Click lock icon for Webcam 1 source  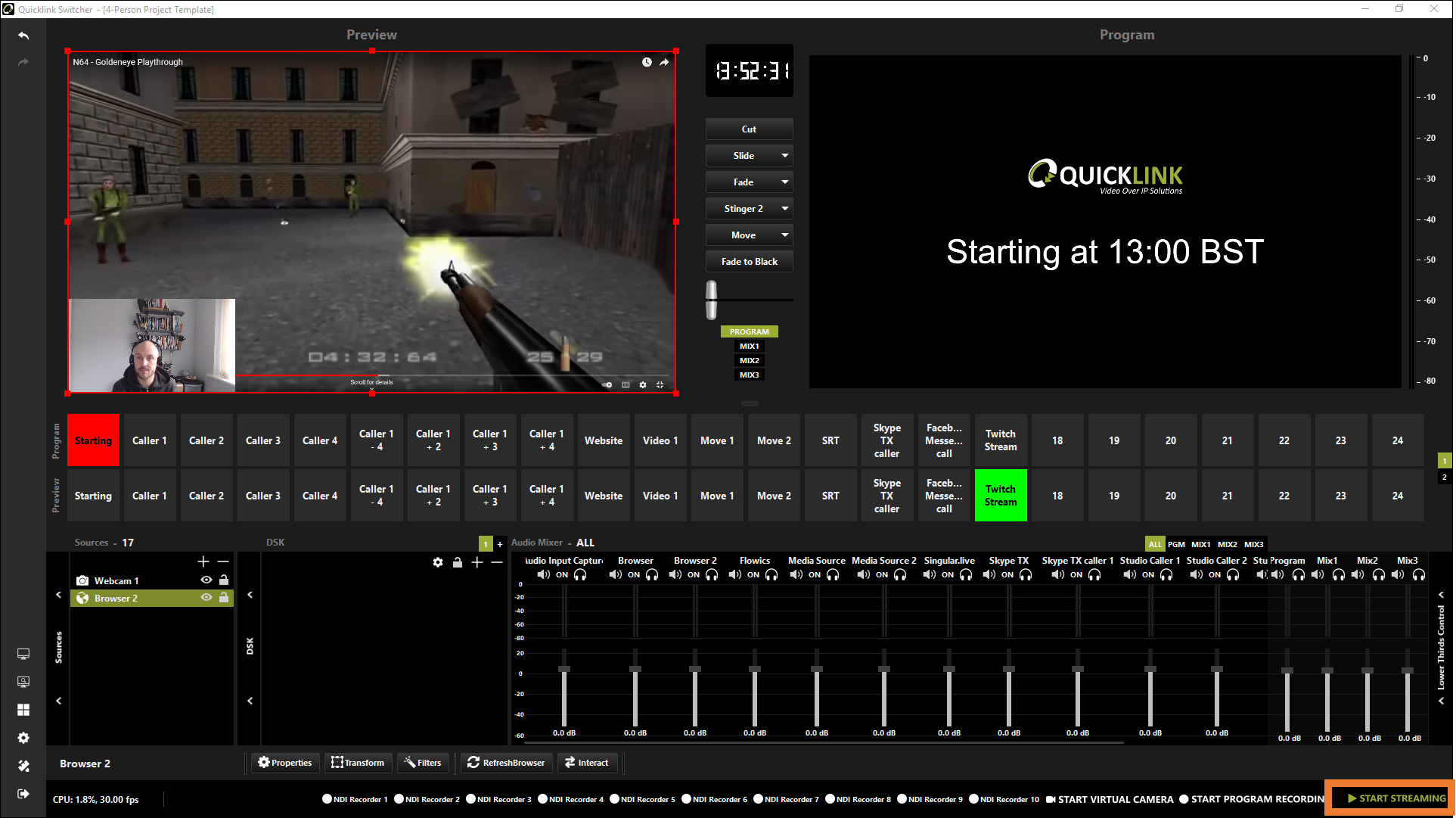point(224,580)
